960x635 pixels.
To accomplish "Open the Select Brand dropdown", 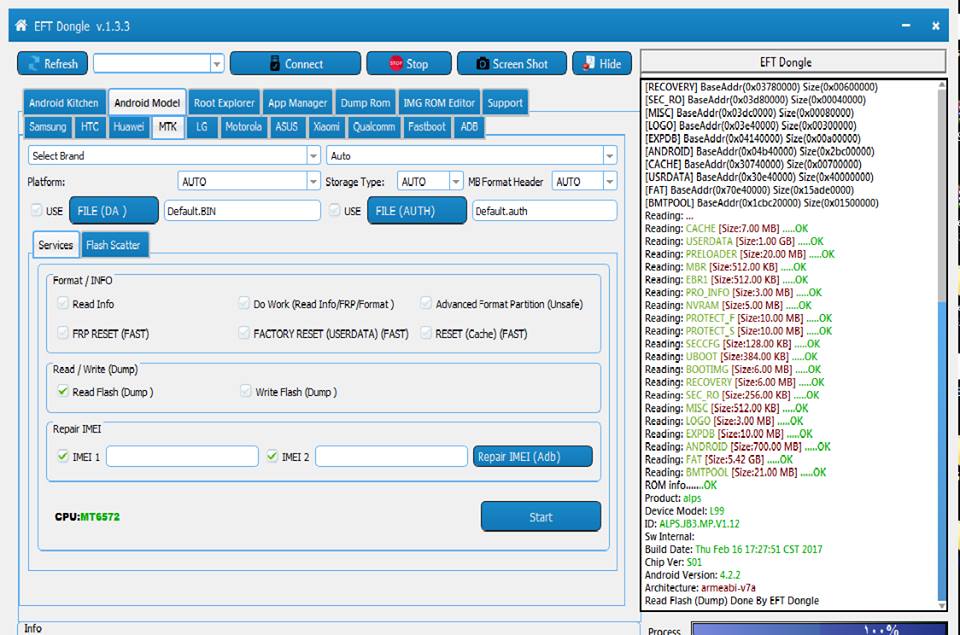I will pos(313,156).
